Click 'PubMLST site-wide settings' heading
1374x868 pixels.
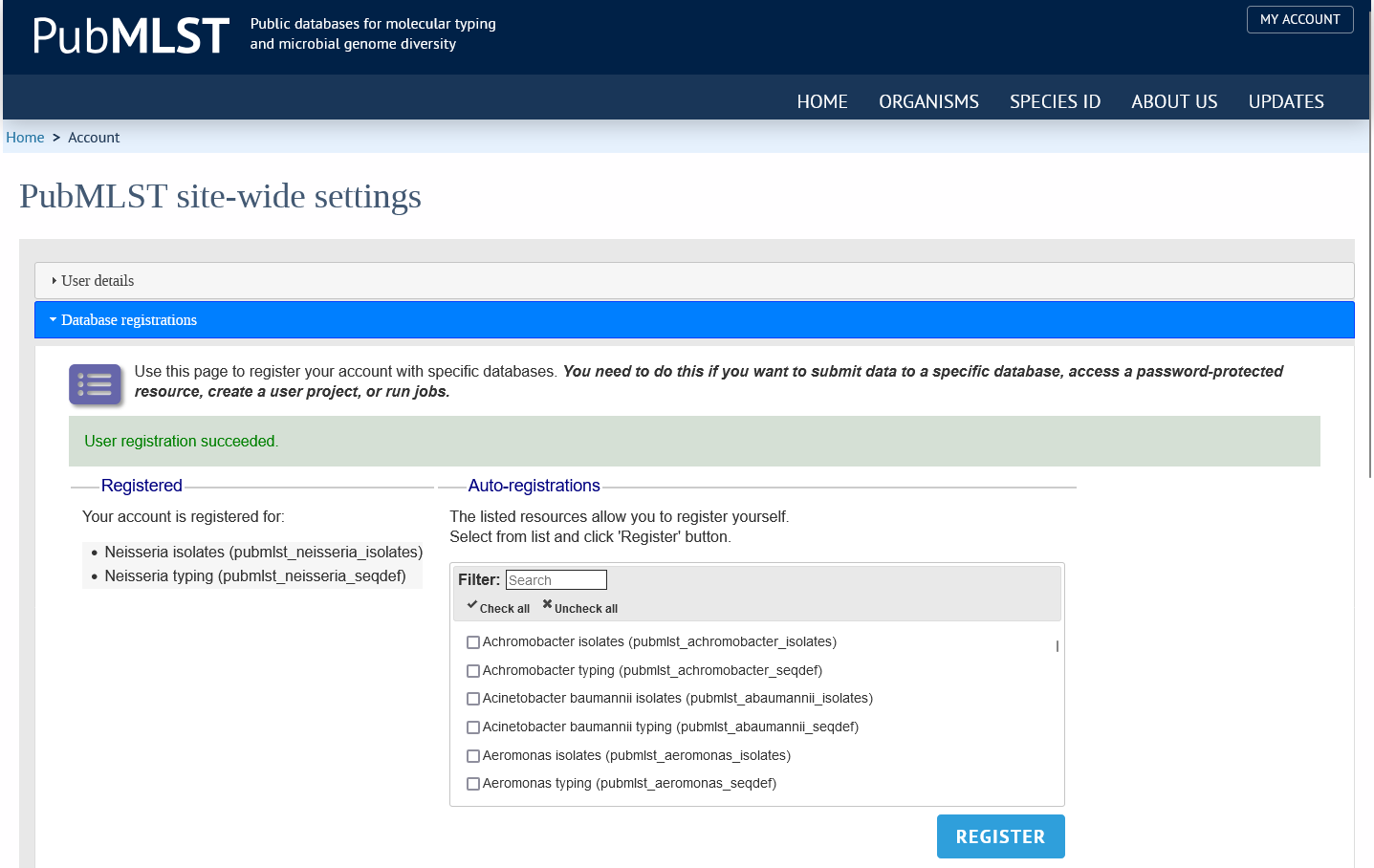tap(220, 196)
